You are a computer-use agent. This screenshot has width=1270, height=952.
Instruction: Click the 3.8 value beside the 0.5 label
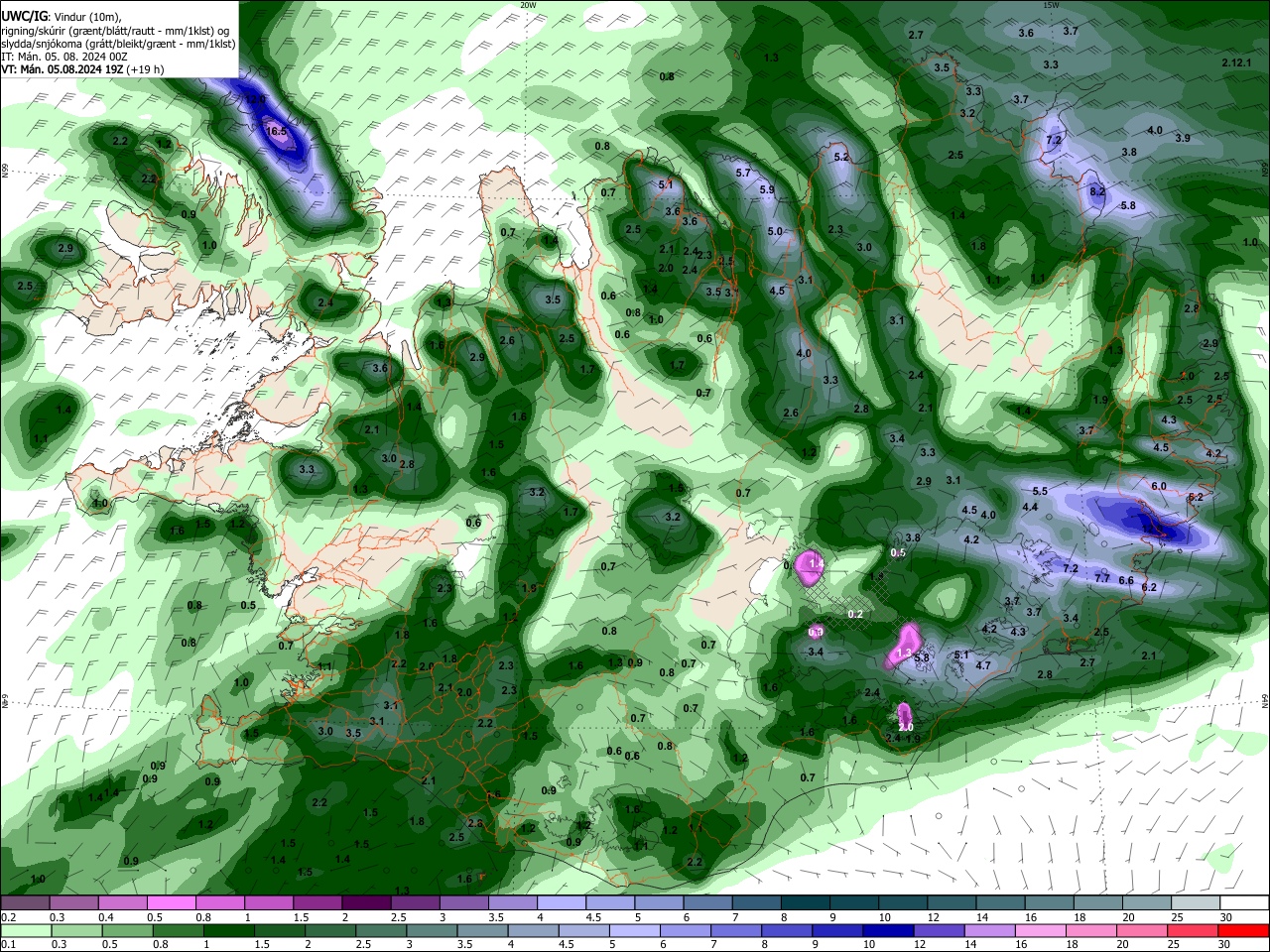(x=913, y=538)
